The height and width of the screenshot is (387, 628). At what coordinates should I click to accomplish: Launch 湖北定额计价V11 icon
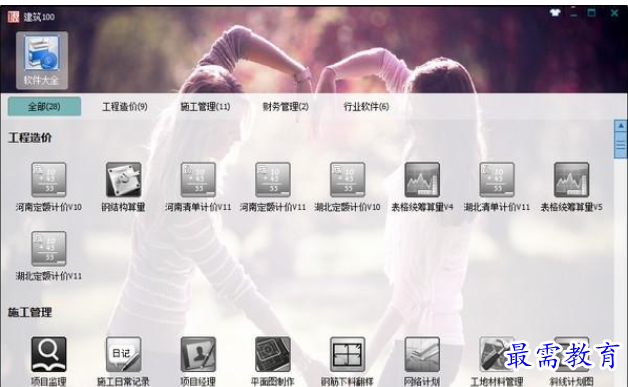click(49, 249)
